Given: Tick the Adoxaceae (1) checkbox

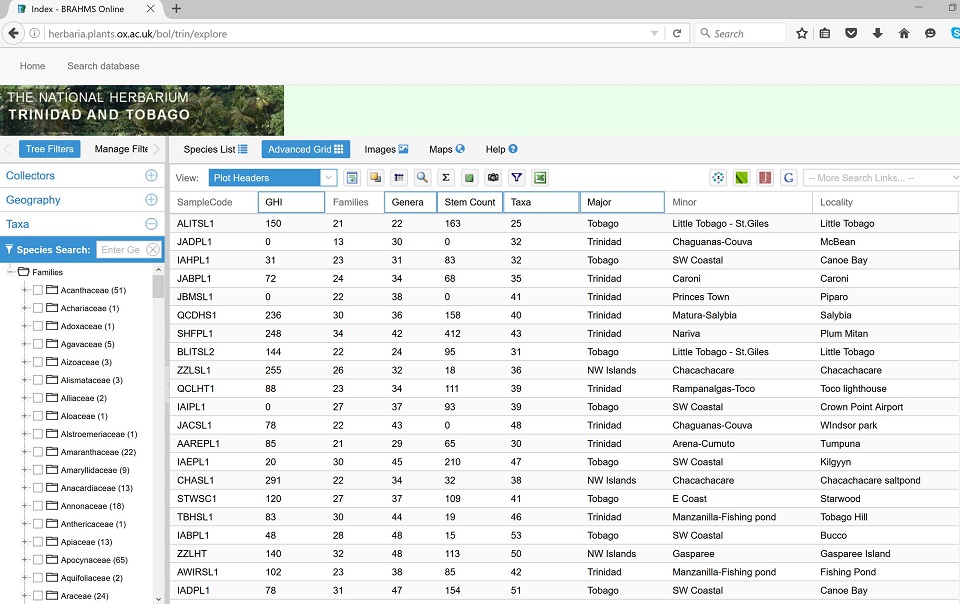Looking at the screenshot, I should (x=38, y=326).
